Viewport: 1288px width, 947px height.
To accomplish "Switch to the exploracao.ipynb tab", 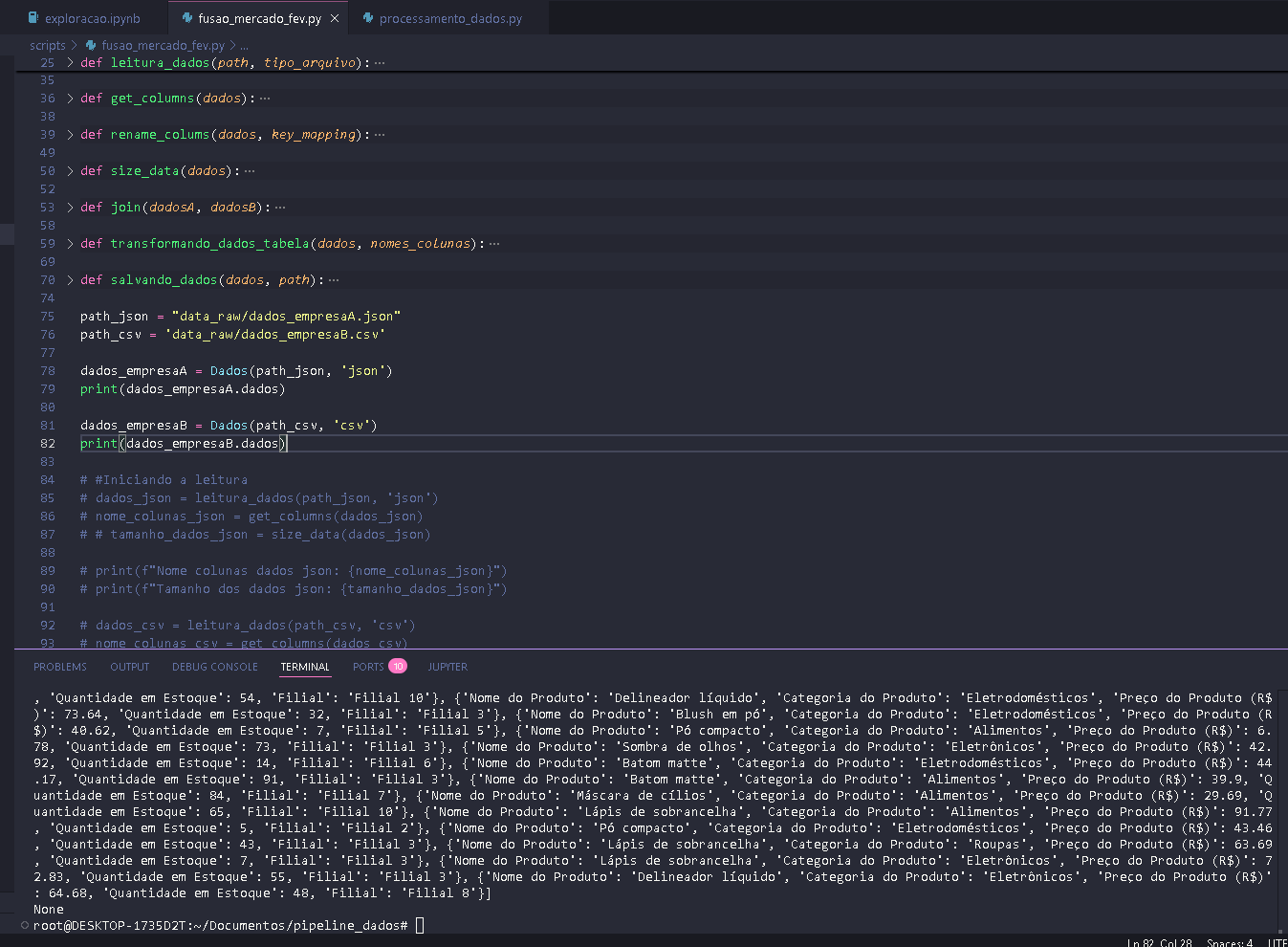I will [84, 18].
